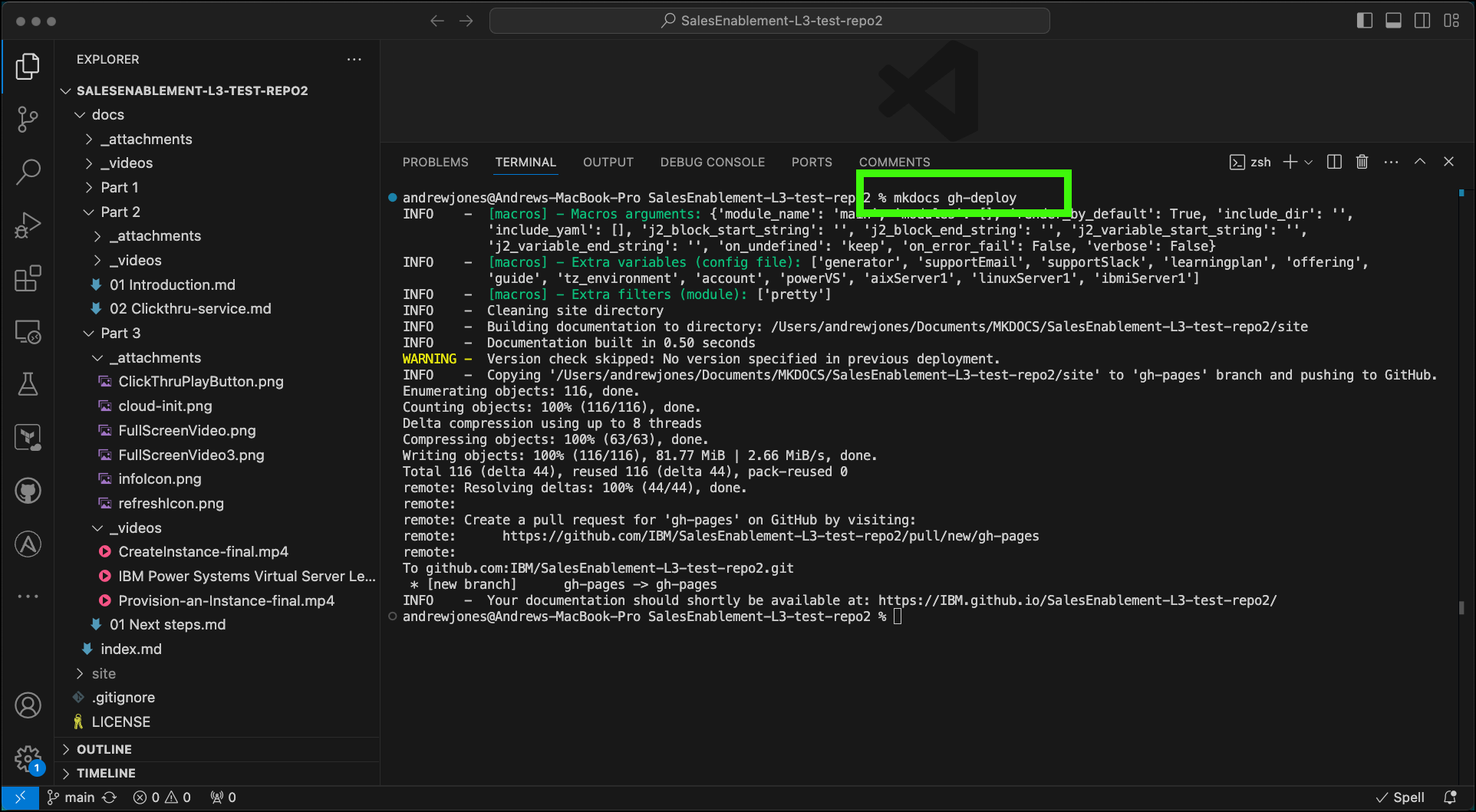
Task: Click the SalesEnablement-L3-test-repo2 search bar
Action: (769, 21)
